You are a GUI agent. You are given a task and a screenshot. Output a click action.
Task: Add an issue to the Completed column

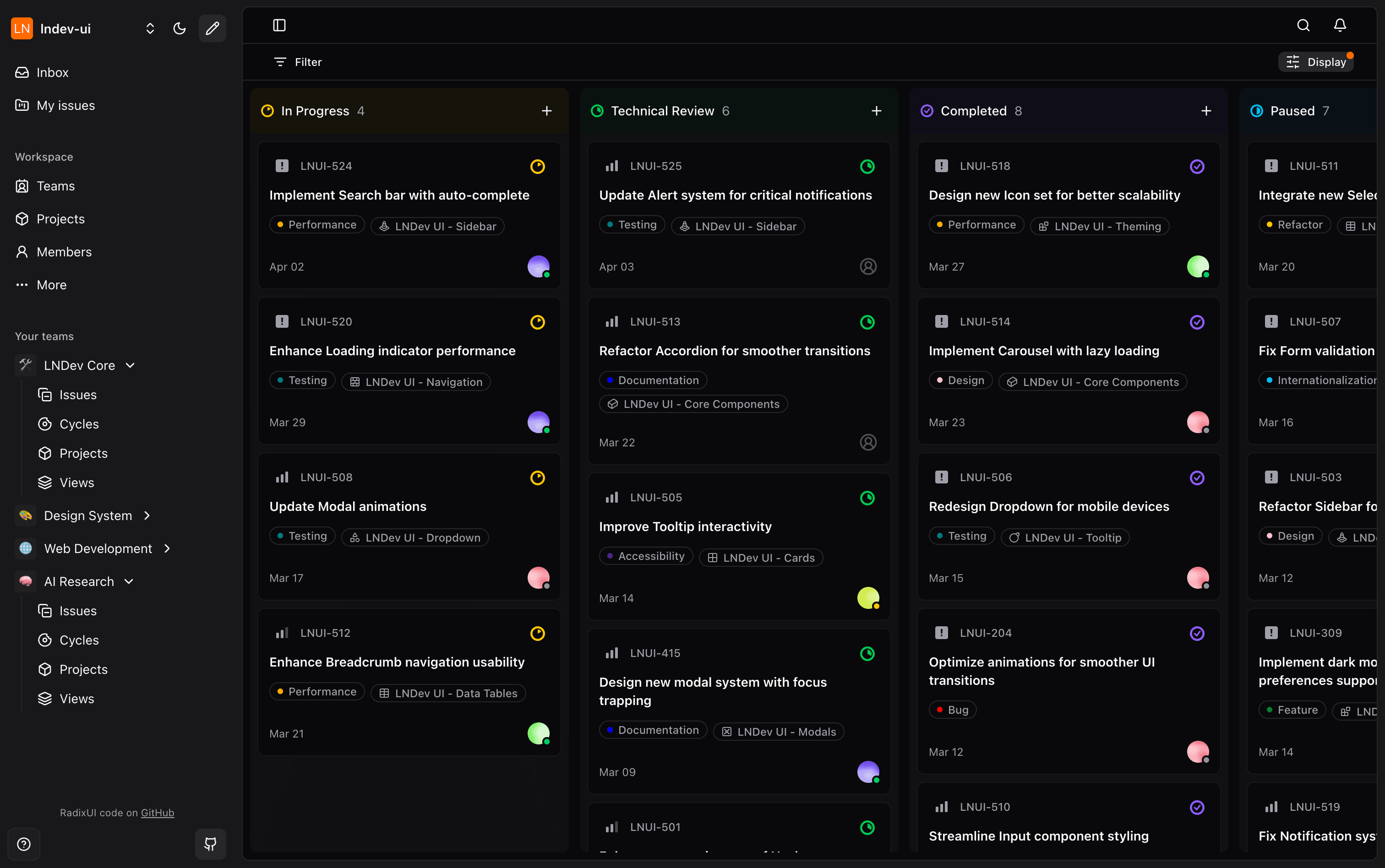[1206, 110]
